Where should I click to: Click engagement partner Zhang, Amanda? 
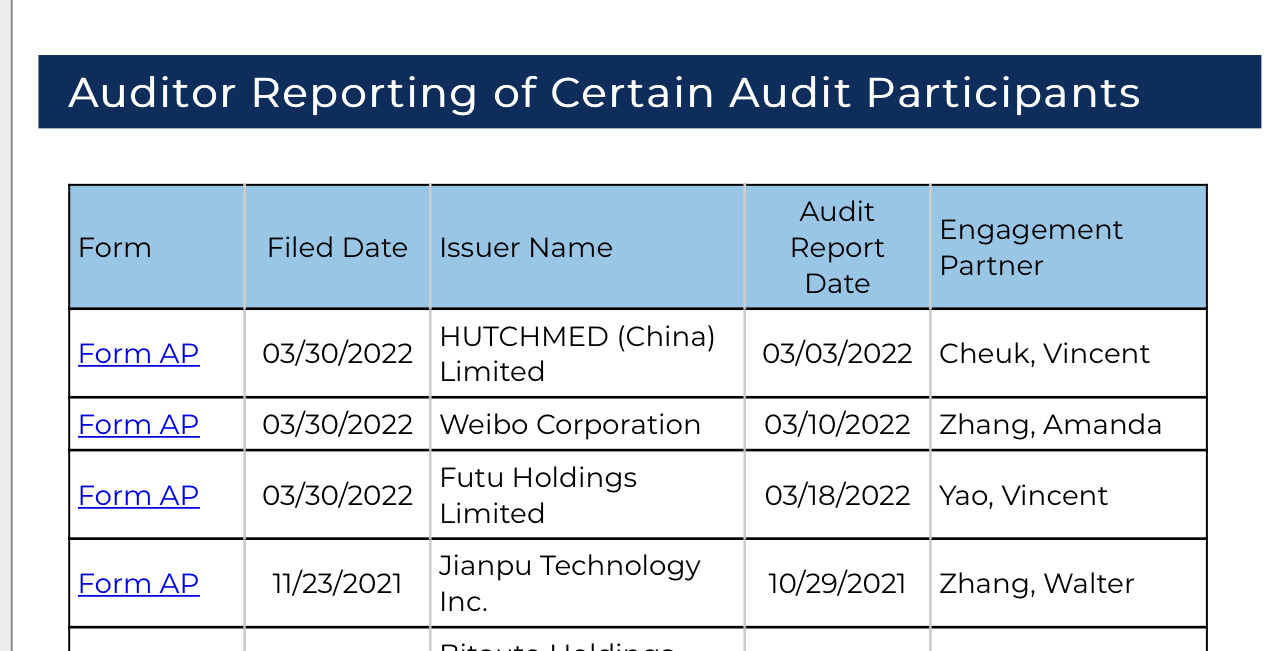pyautogui.click(x=1050, y=425)
